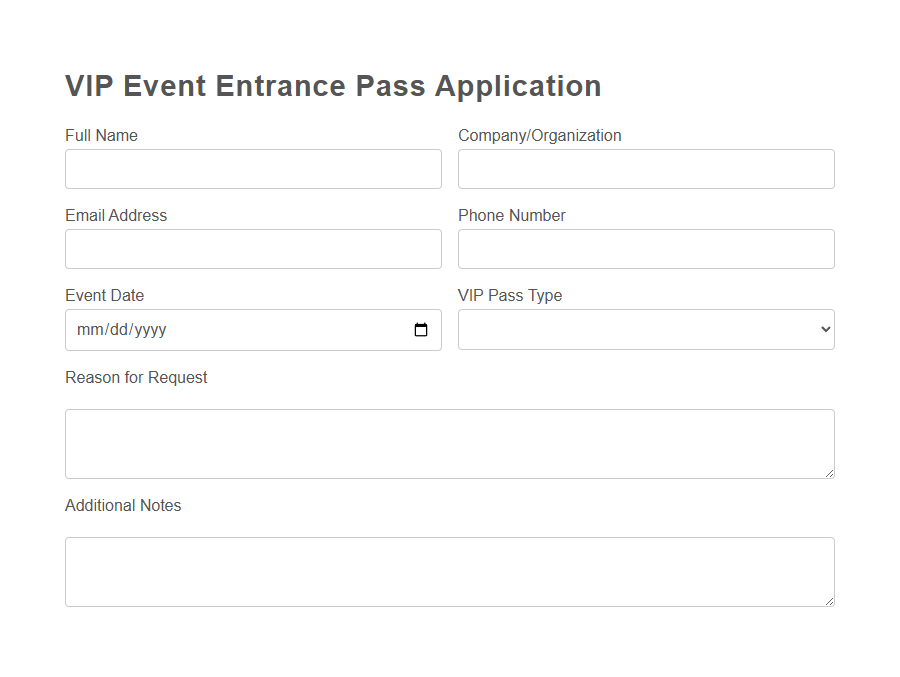Click the Phone Number input field
900x677 pixels.
tap(646, 248)
